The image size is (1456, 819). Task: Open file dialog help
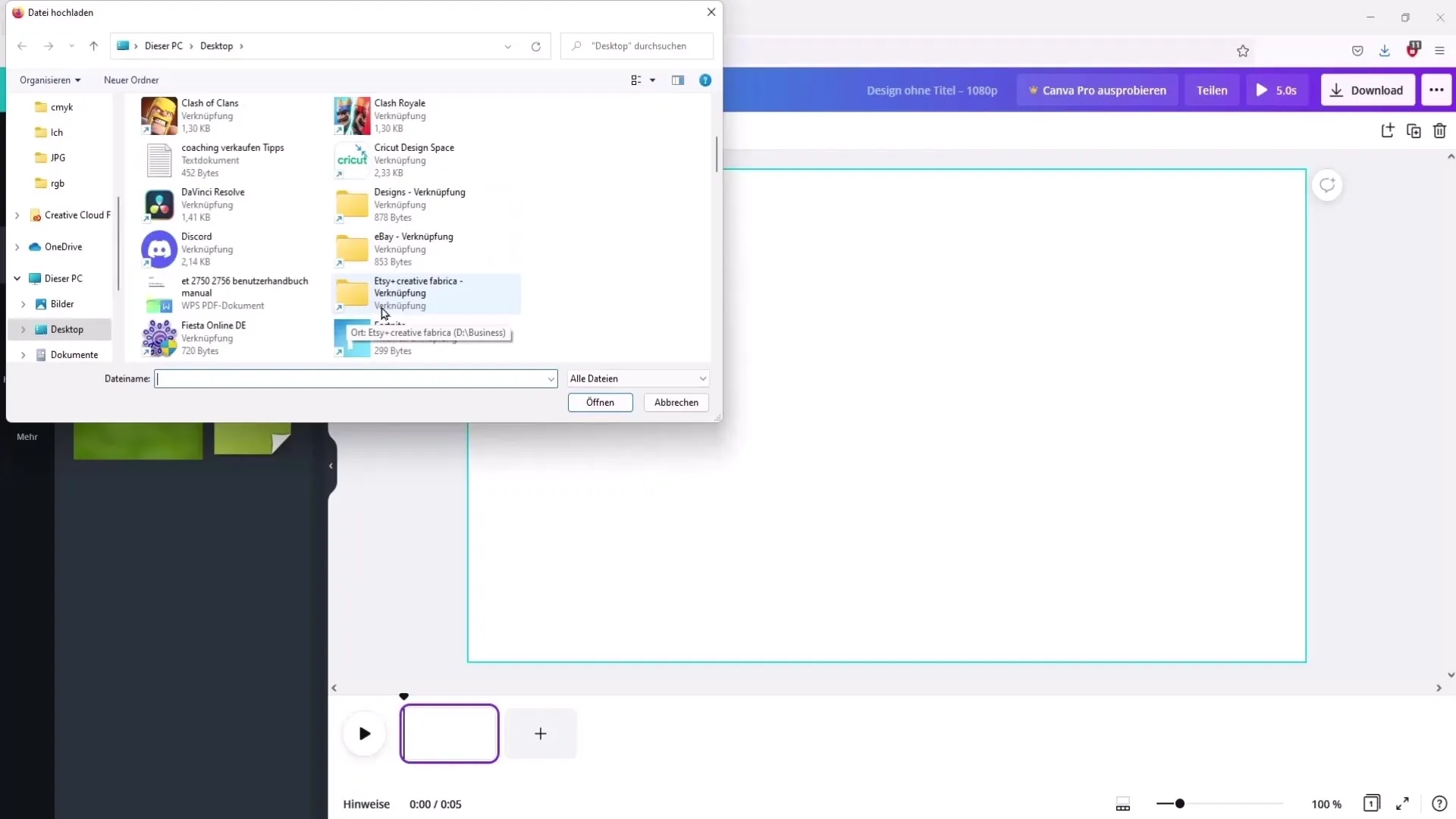[705, 80]
